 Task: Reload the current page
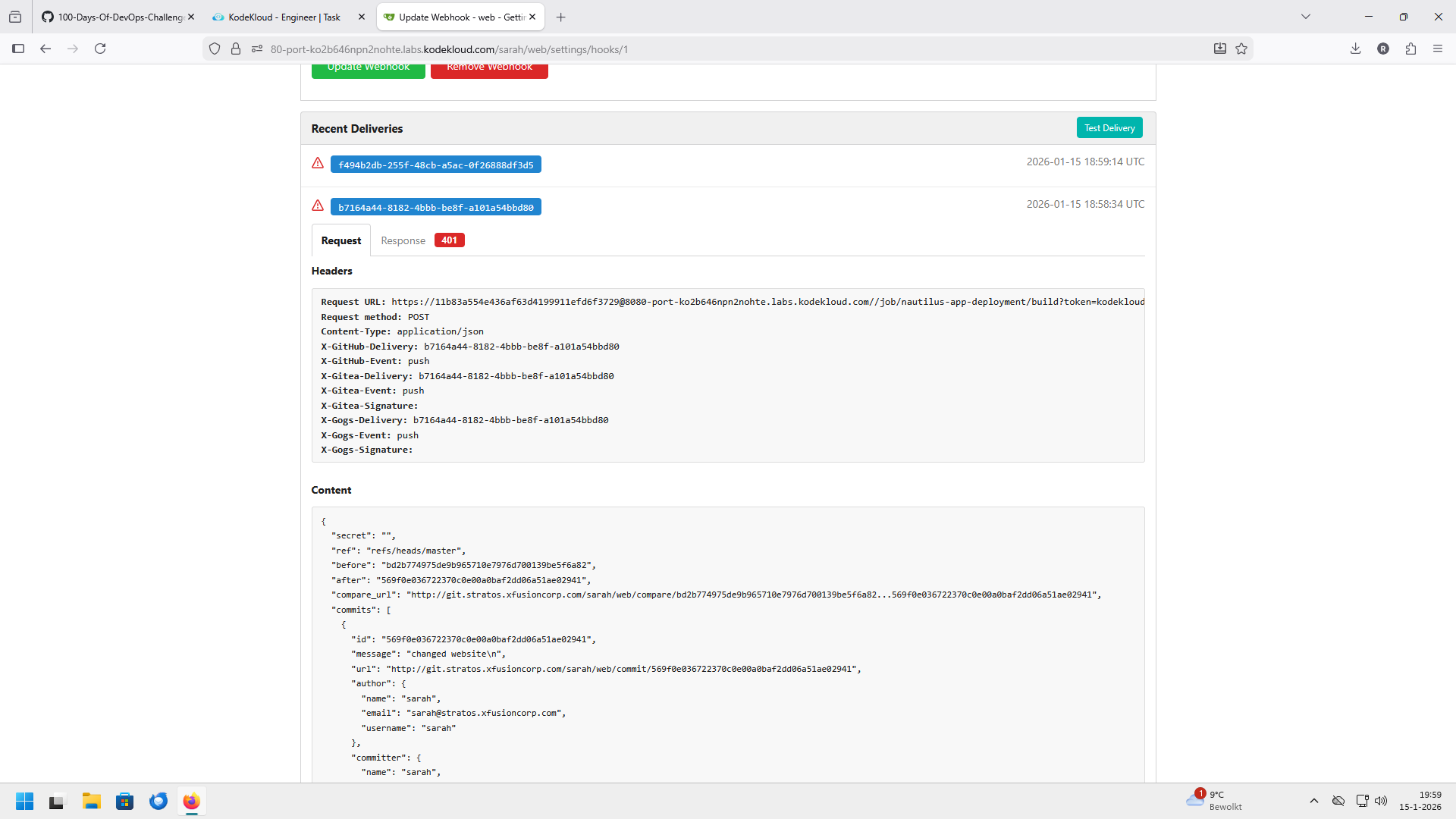coord(100,49)
